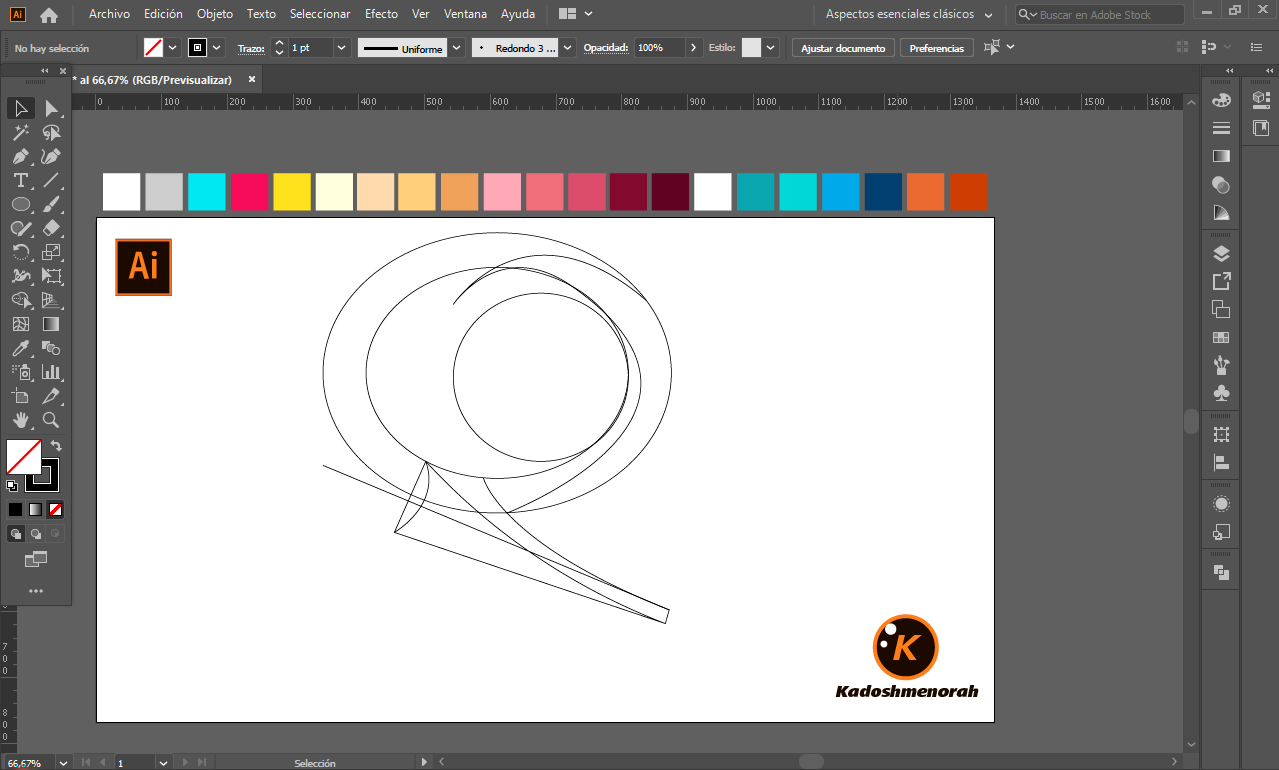Open the graphic style Estilo dropdown
The width and height of the screenshot is (1279, 770).
pyautogui.click(x=771, y=48)
